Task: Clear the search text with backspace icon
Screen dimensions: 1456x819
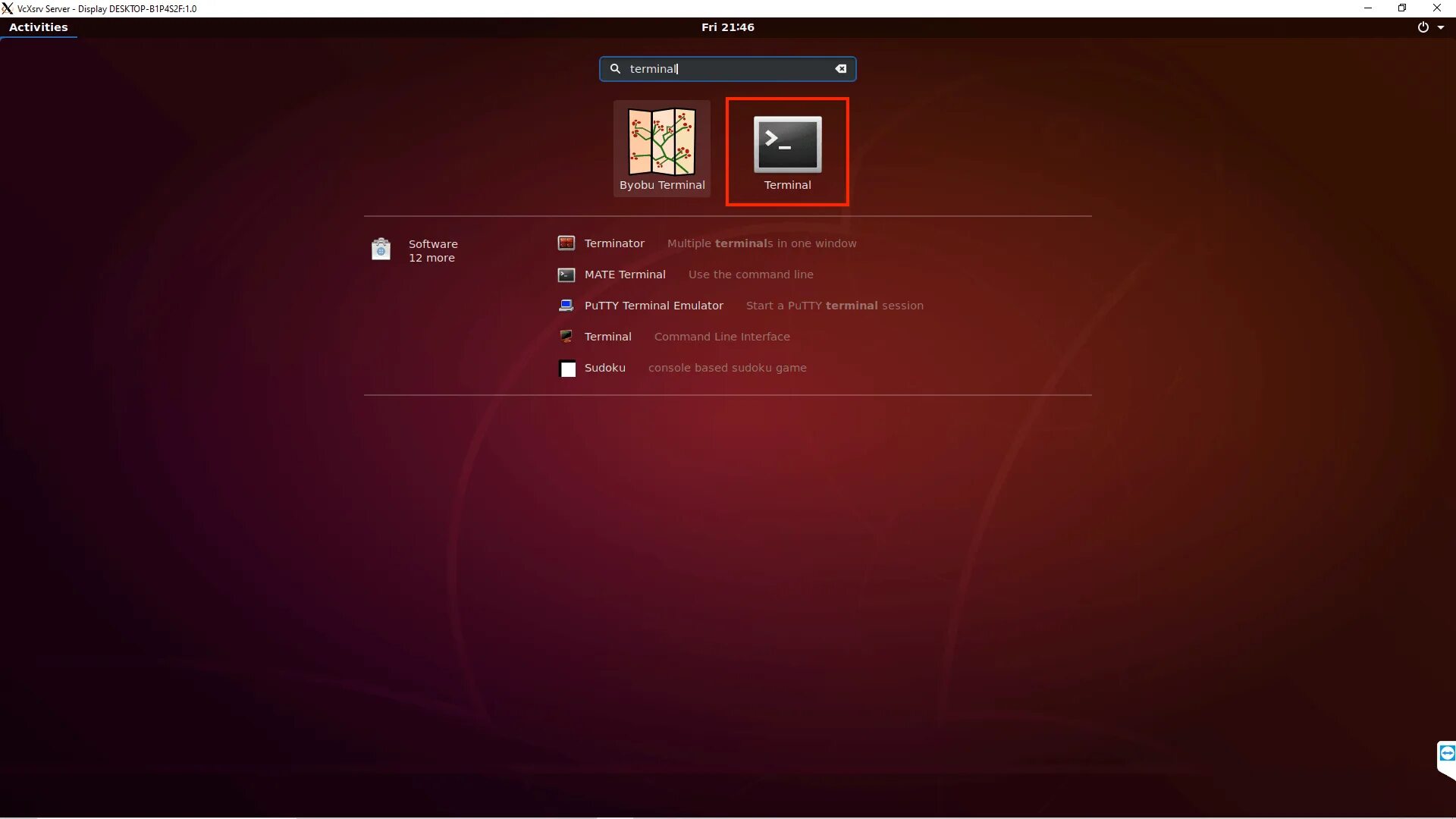Action: pyautogui.click(x=840, y=69)
